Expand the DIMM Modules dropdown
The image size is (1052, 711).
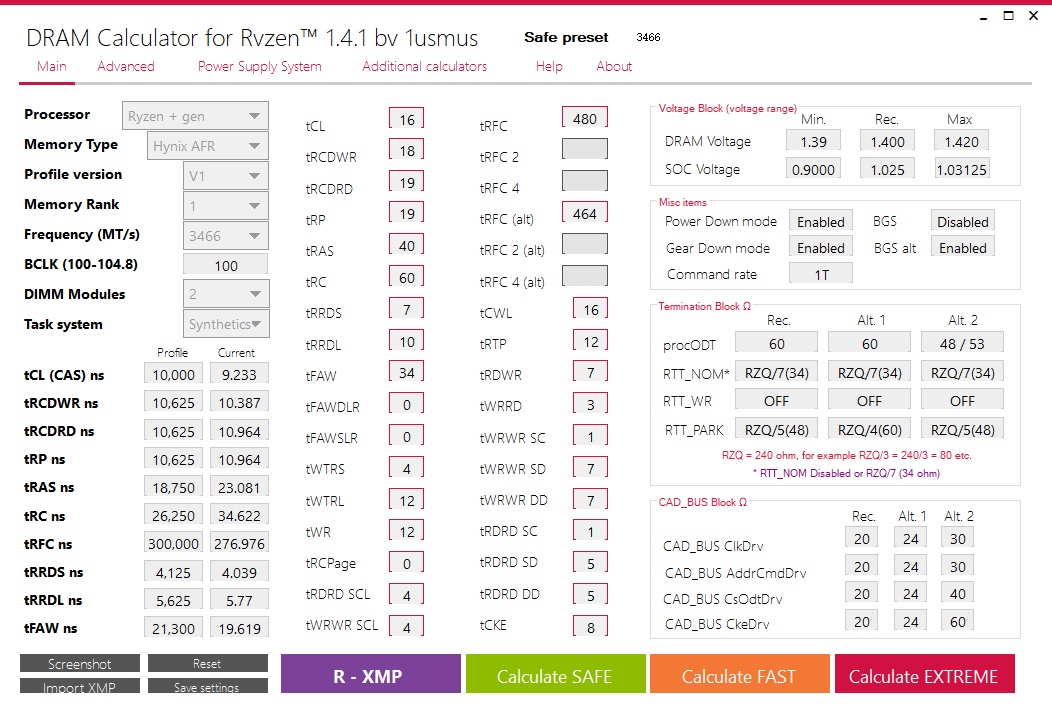226,294
